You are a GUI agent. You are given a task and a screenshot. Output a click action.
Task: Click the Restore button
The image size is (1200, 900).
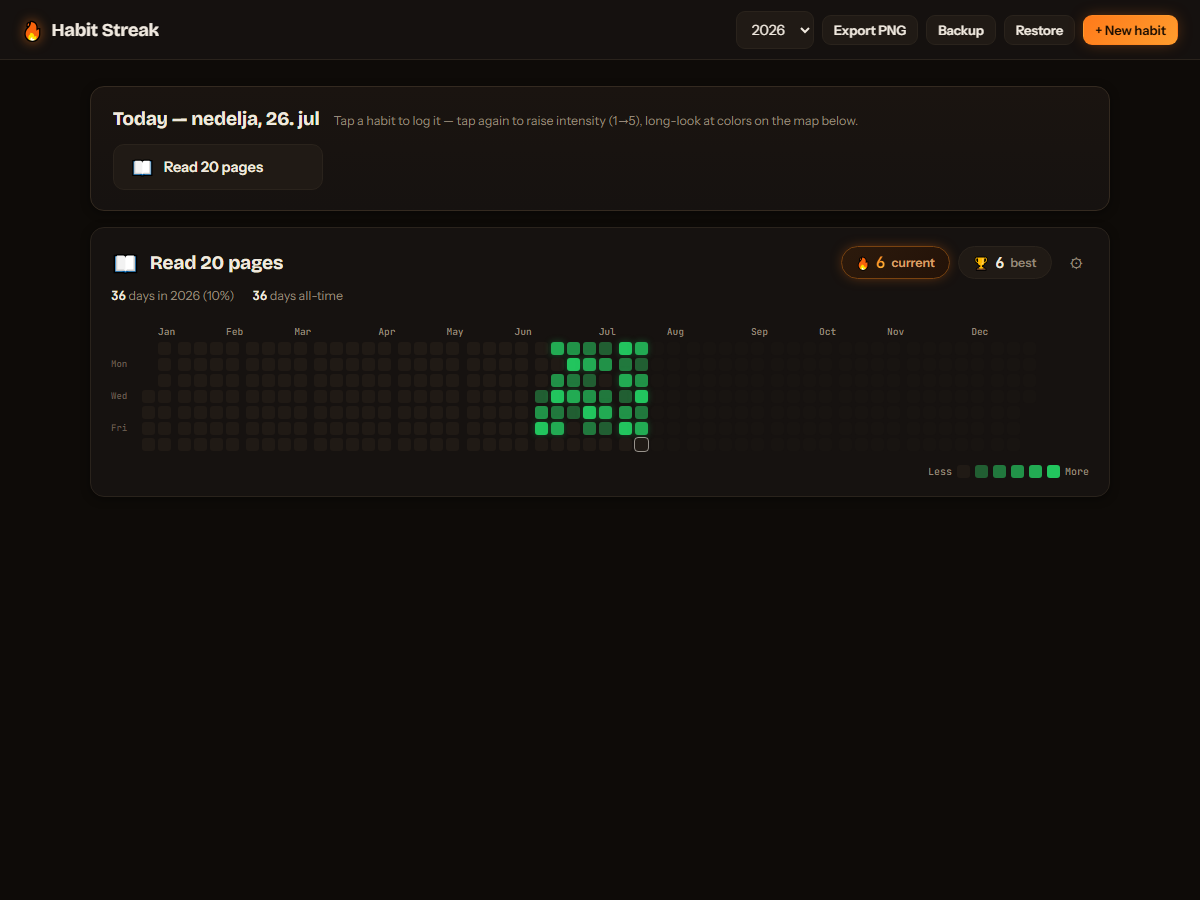click(x=1039, y=30)
